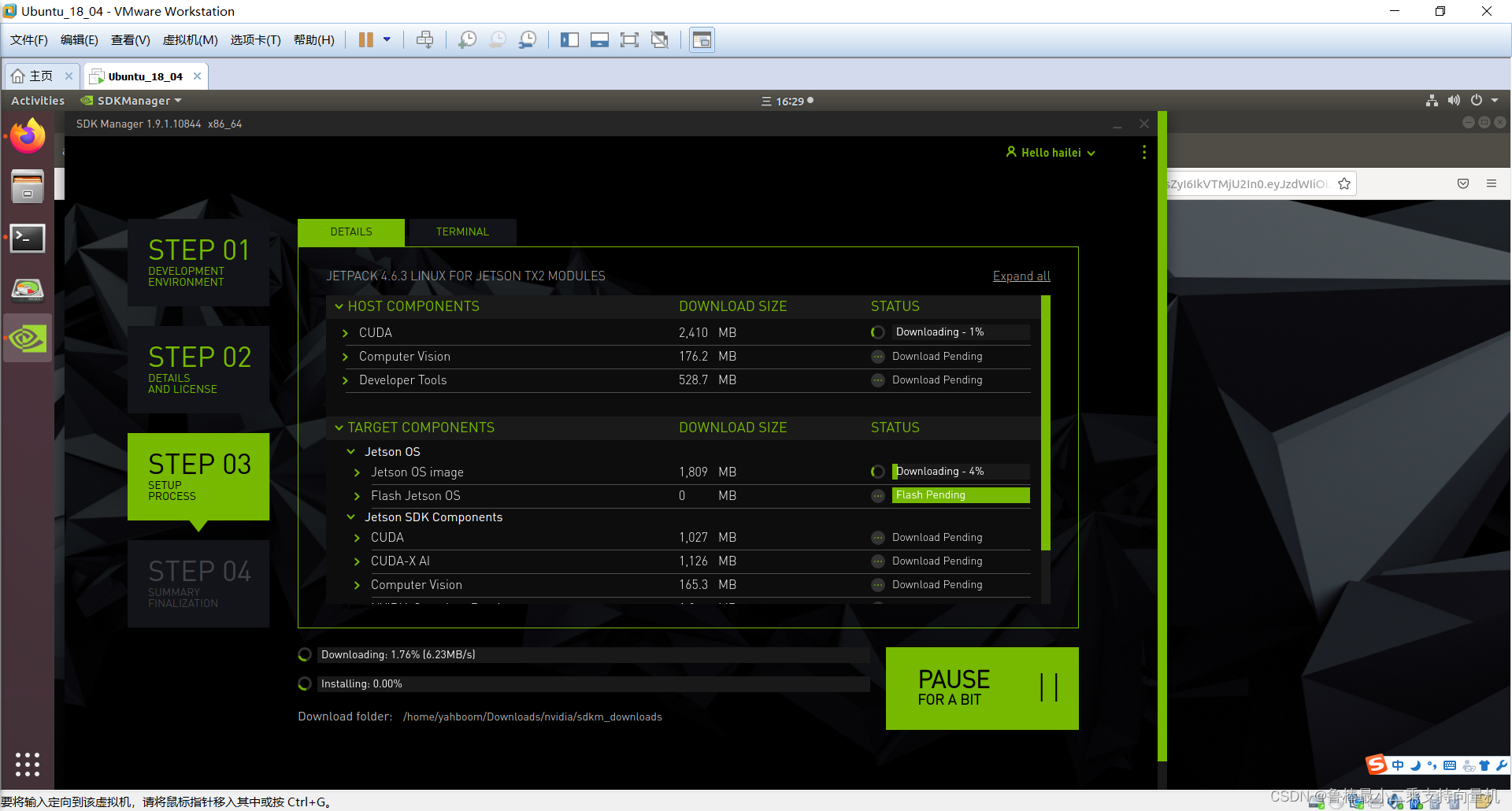Go to STEP 01 Development Environment

(x=198, y=262)
